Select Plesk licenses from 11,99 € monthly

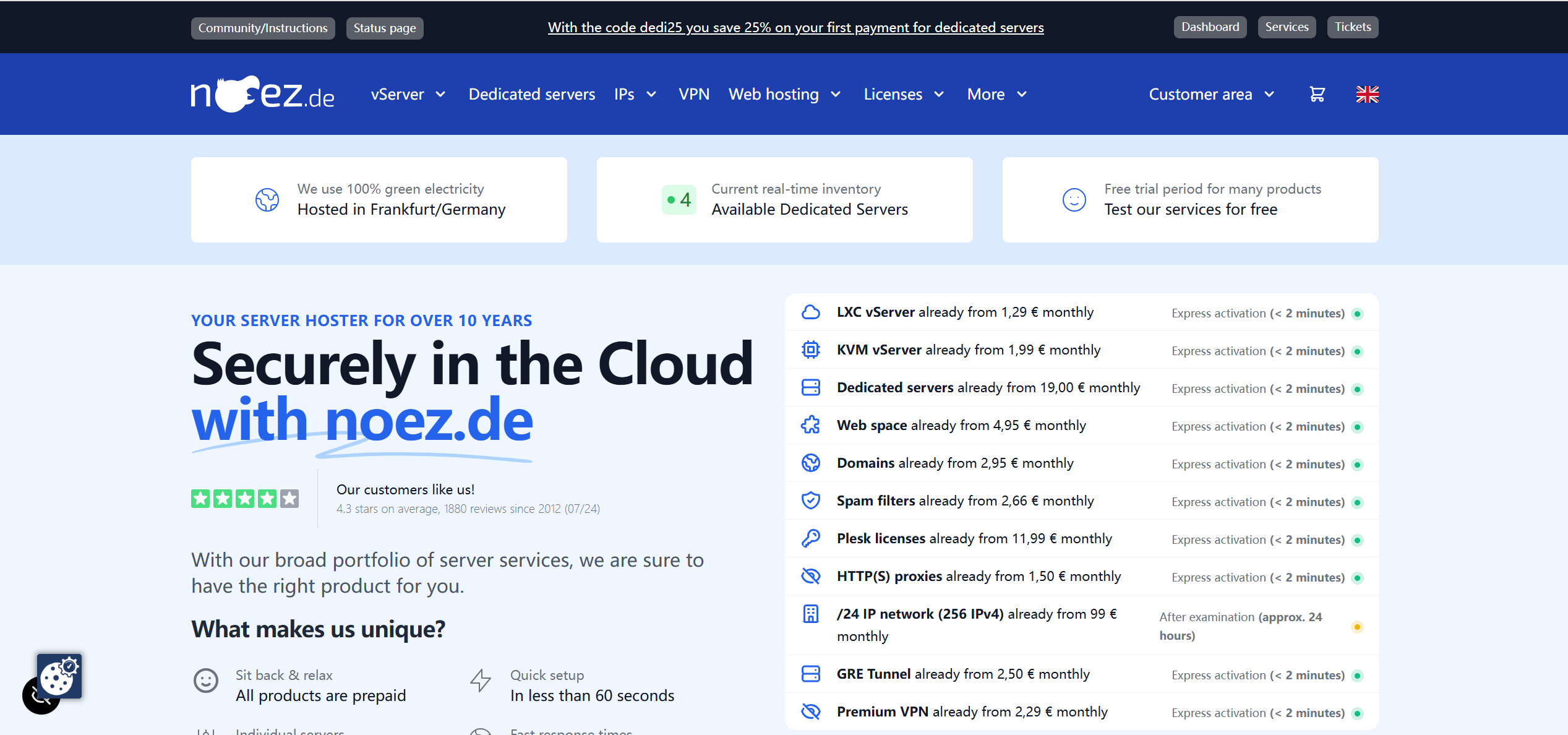tap(1082, 539)
